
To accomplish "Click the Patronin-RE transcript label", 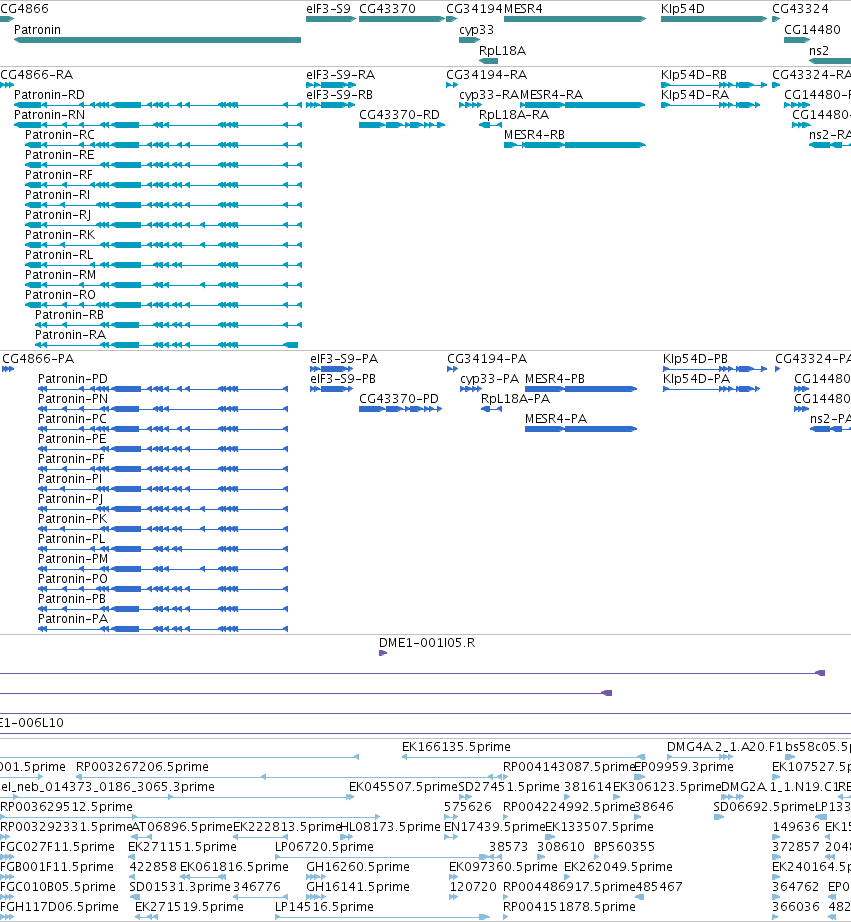I will click(59, 155).
